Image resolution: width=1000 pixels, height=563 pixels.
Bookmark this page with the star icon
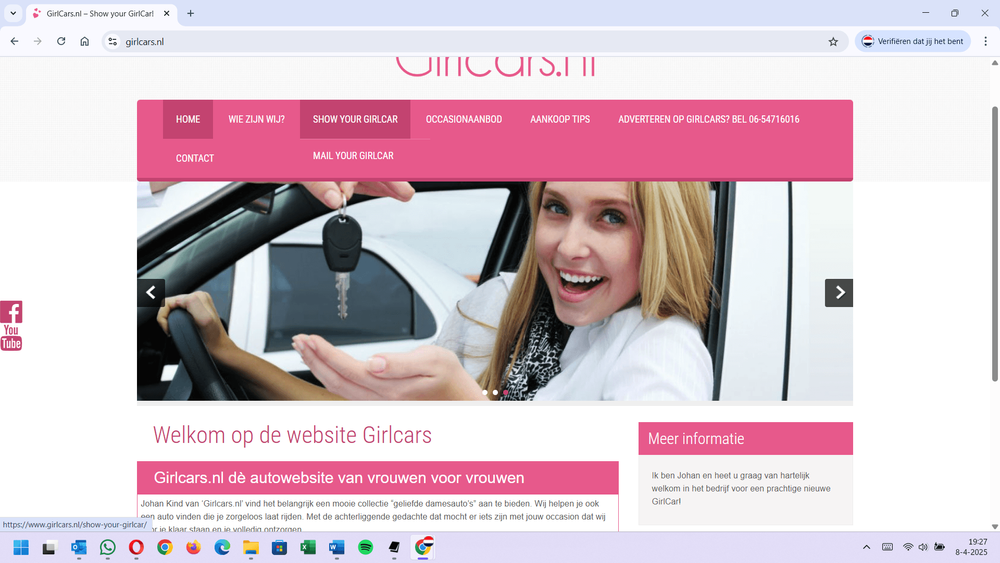point(833,41)
